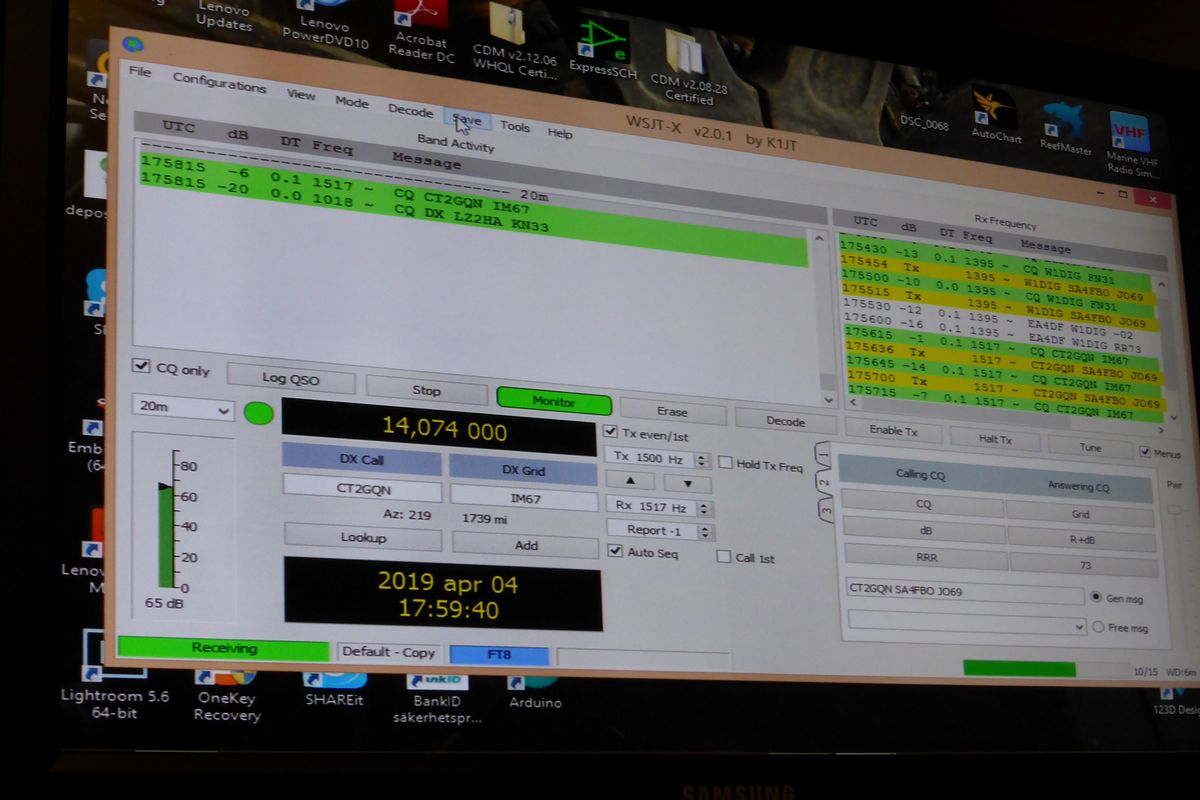Screen dimensions: 1200x800
Task: Toggle the CQ only checkbox
Action: pyautogui.click(x=141, y=367)
